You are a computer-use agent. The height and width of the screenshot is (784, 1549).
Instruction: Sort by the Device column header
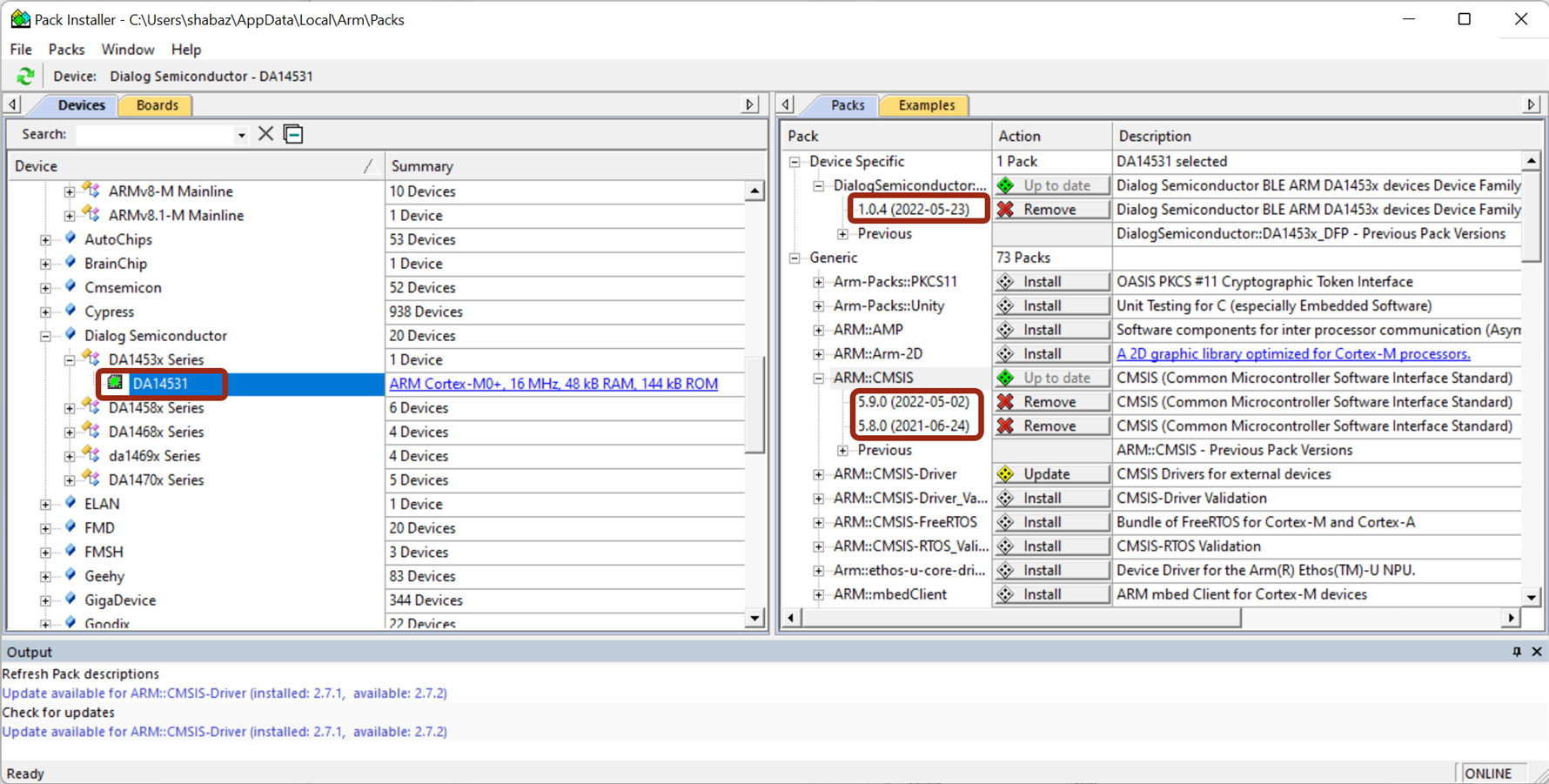(x=196, y=166)
